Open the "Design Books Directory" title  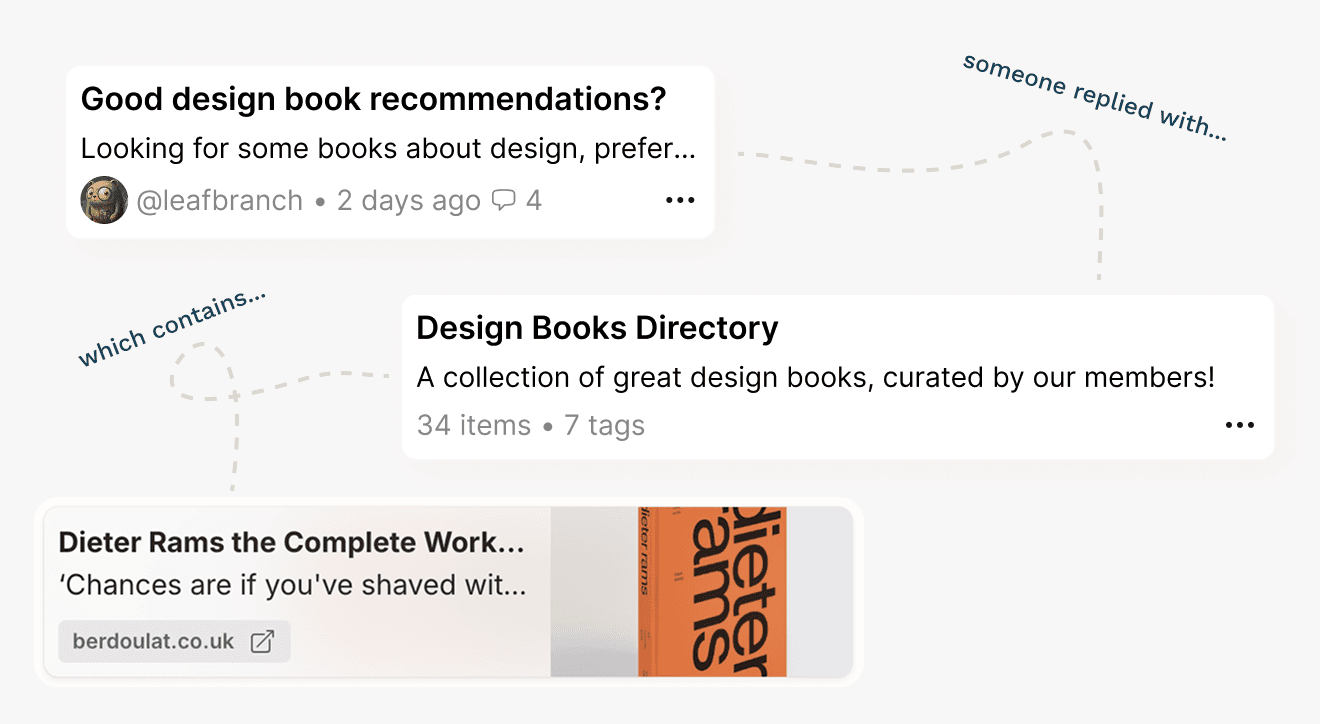click(597, 328)
